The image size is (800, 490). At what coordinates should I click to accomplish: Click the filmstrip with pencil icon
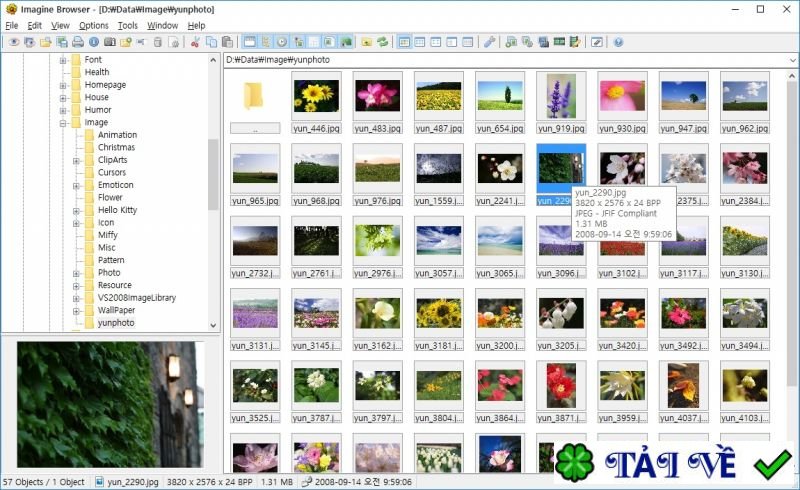575,42
